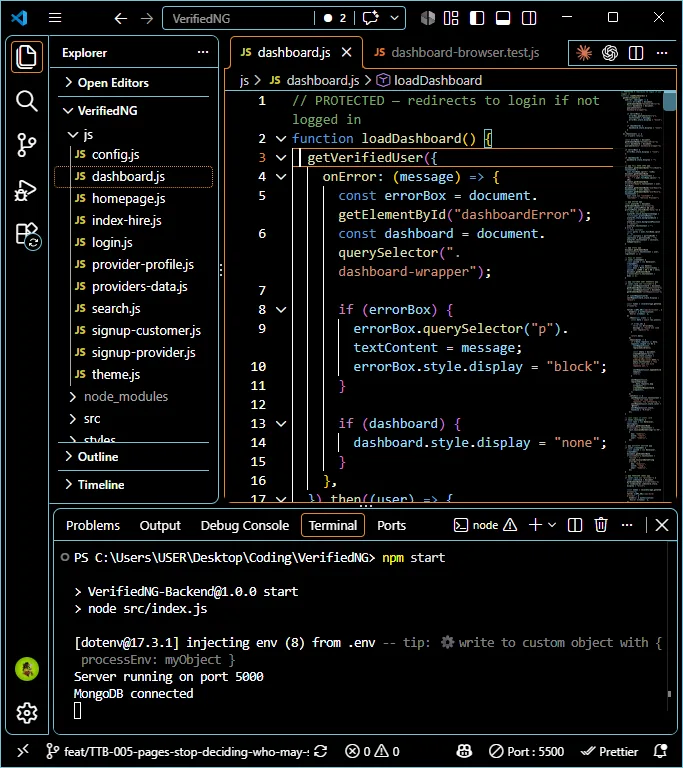
Task: Open the Search view in activity bar
Action: pos(26,101)
